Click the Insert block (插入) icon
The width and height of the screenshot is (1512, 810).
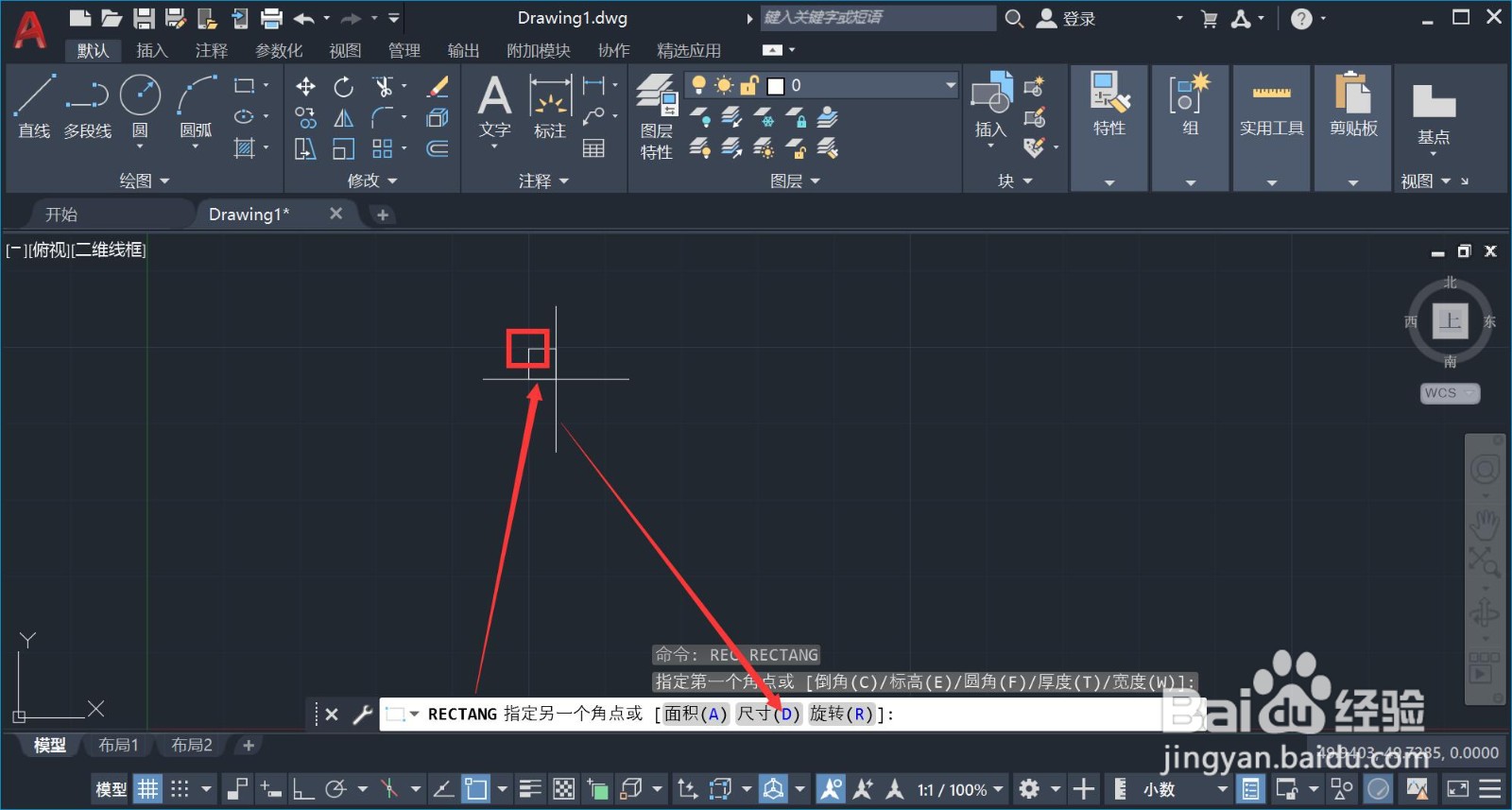990,107
